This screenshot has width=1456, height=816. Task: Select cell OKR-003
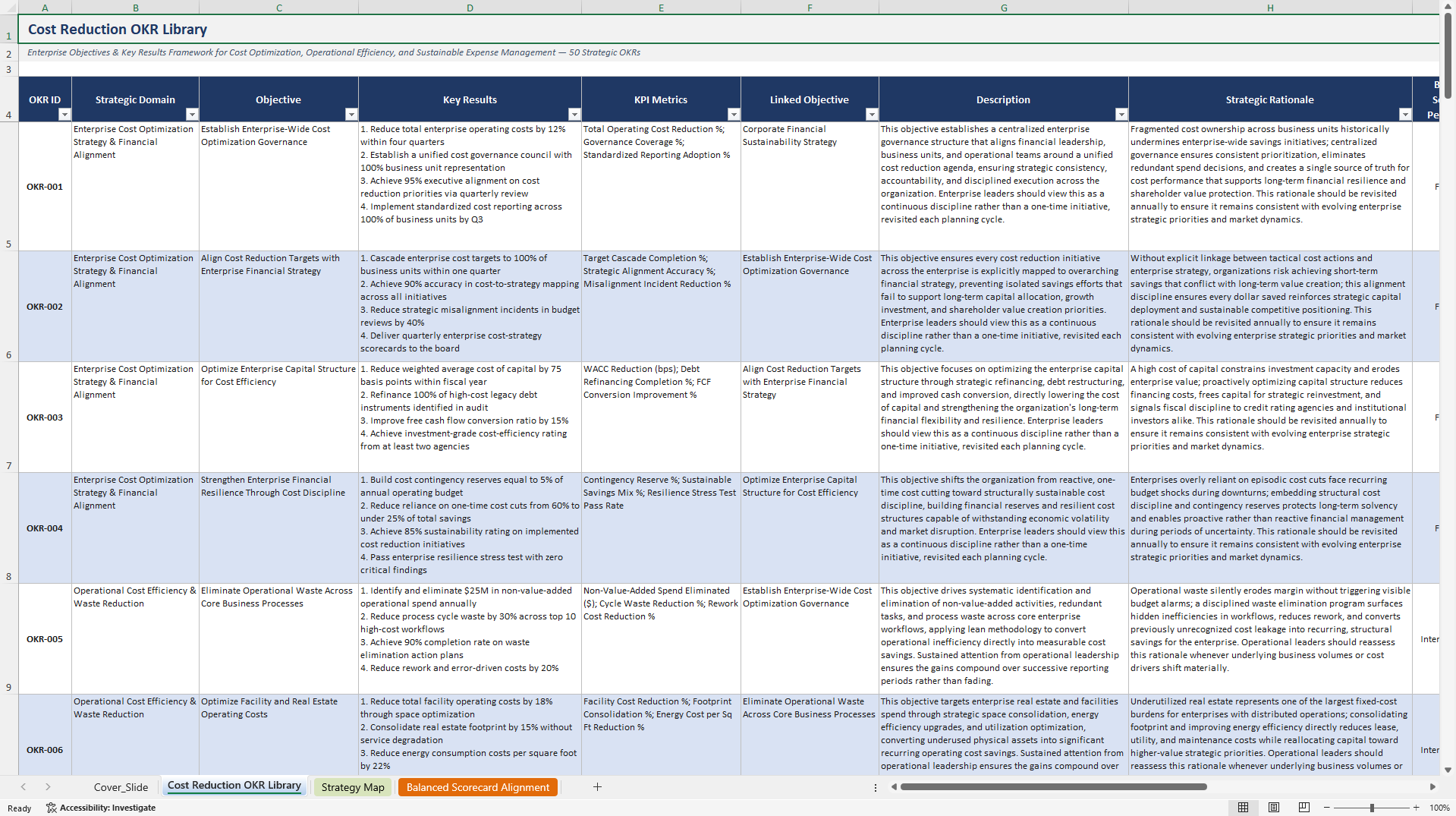(x=45, y=417)
